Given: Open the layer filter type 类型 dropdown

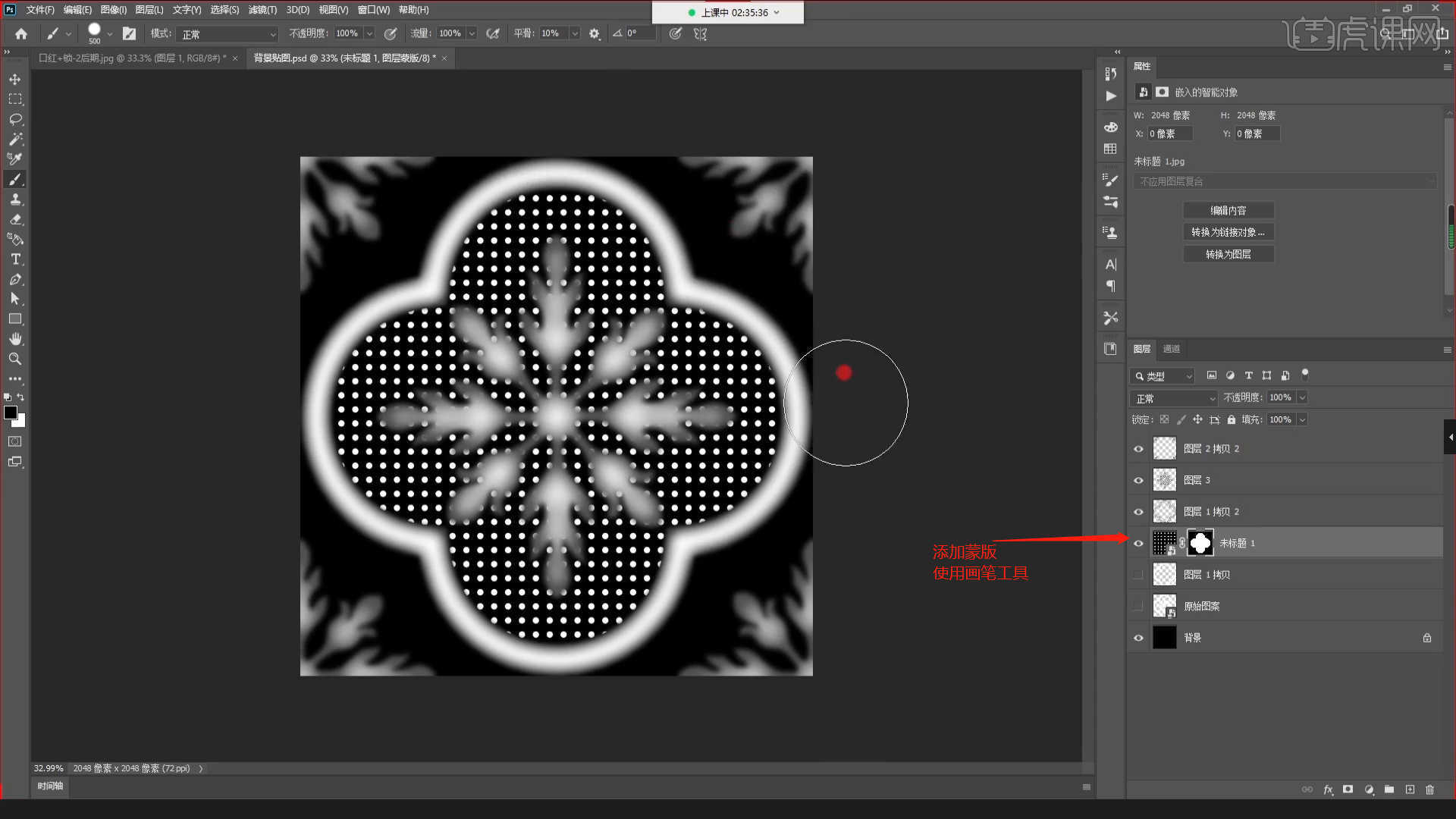Looking at the screenshot, I should click(1162, 376).
